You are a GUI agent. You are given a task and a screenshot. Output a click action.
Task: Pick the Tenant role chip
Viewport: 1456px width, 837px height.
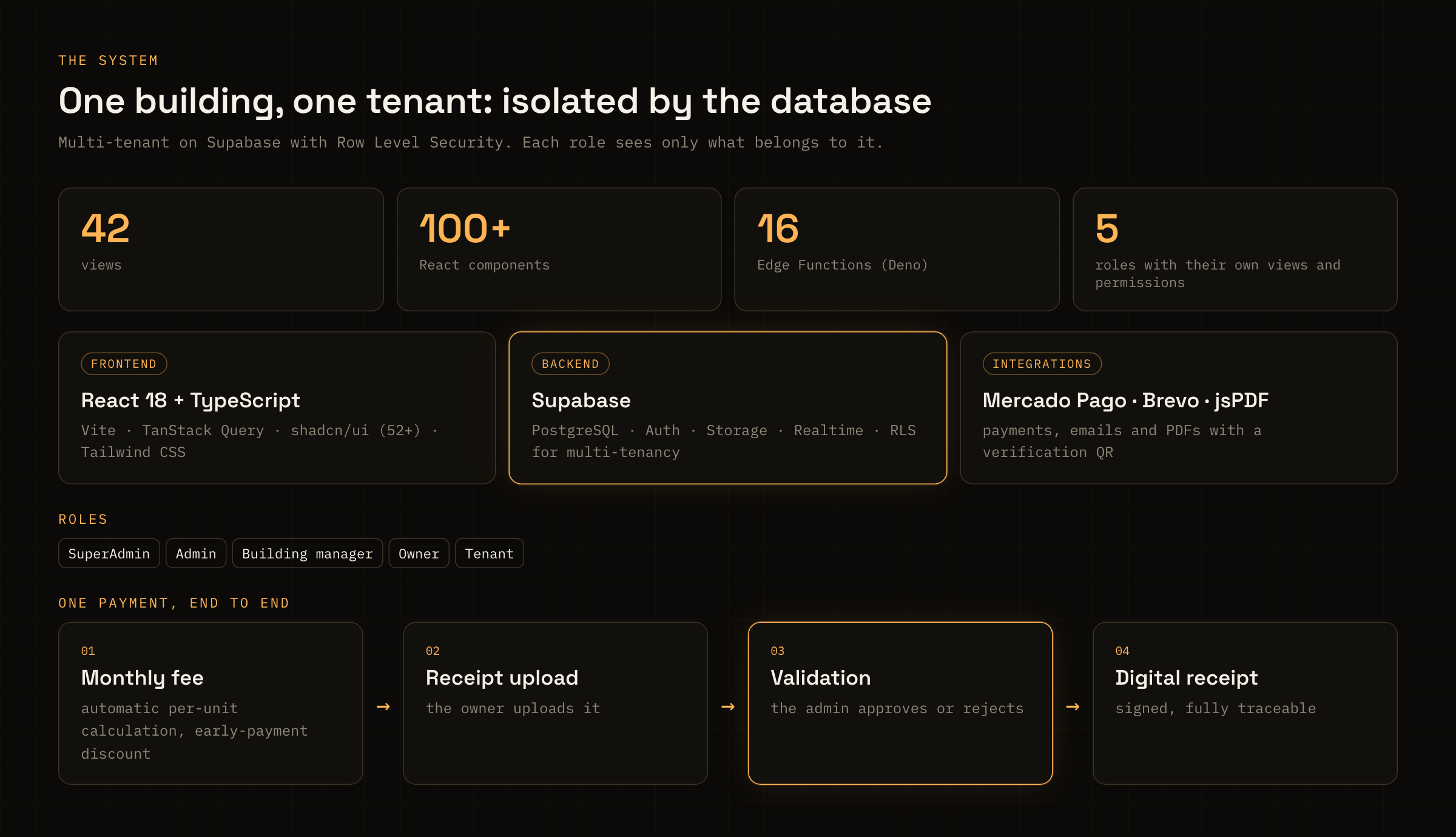[x=490, y=554]
